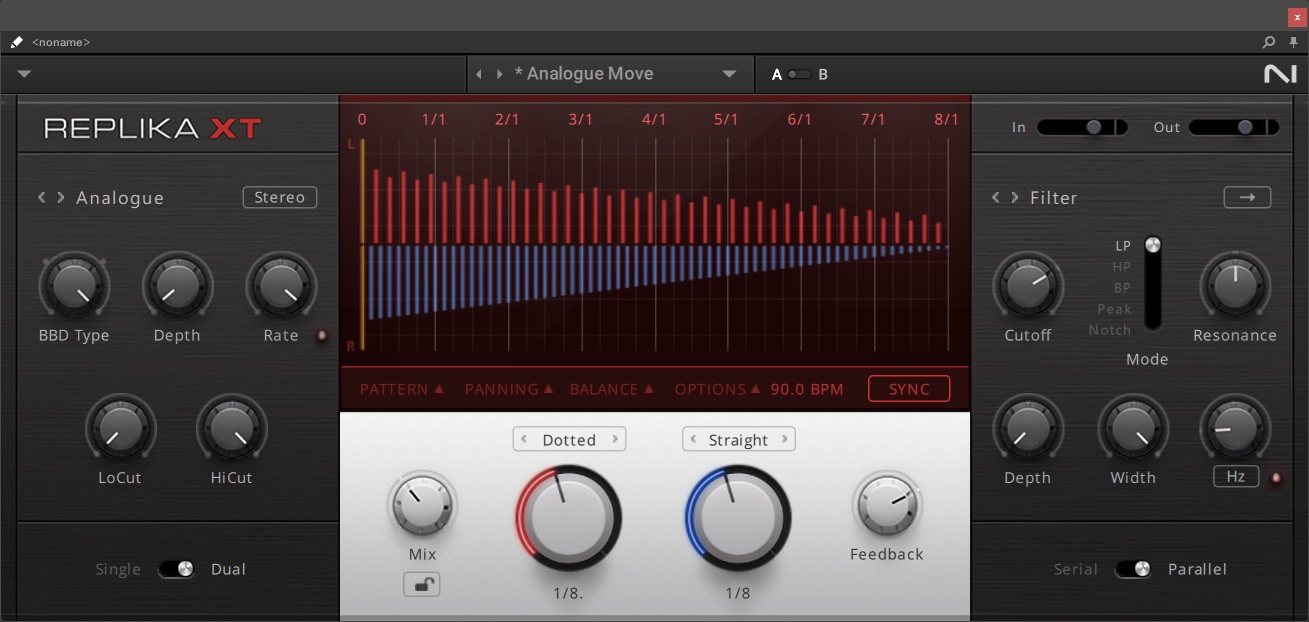Click the Mix knob
Viewport: 1309px width, 622px height.
pos(422,506)
